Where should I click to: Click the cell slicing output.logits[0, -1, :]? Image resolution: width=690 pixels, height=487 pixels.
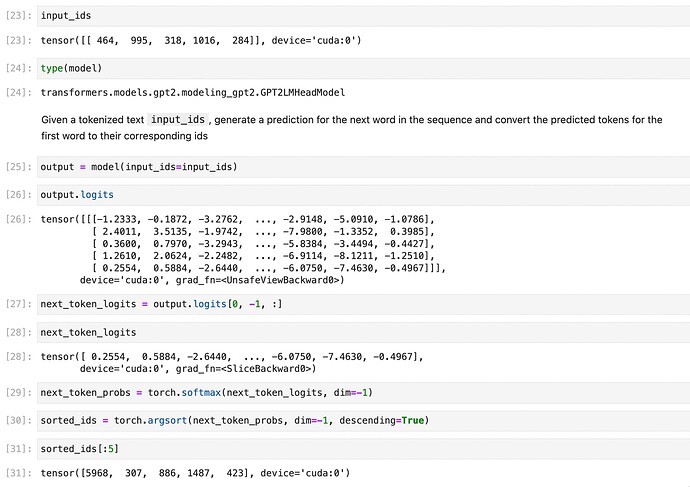click(x=360, y=303)
